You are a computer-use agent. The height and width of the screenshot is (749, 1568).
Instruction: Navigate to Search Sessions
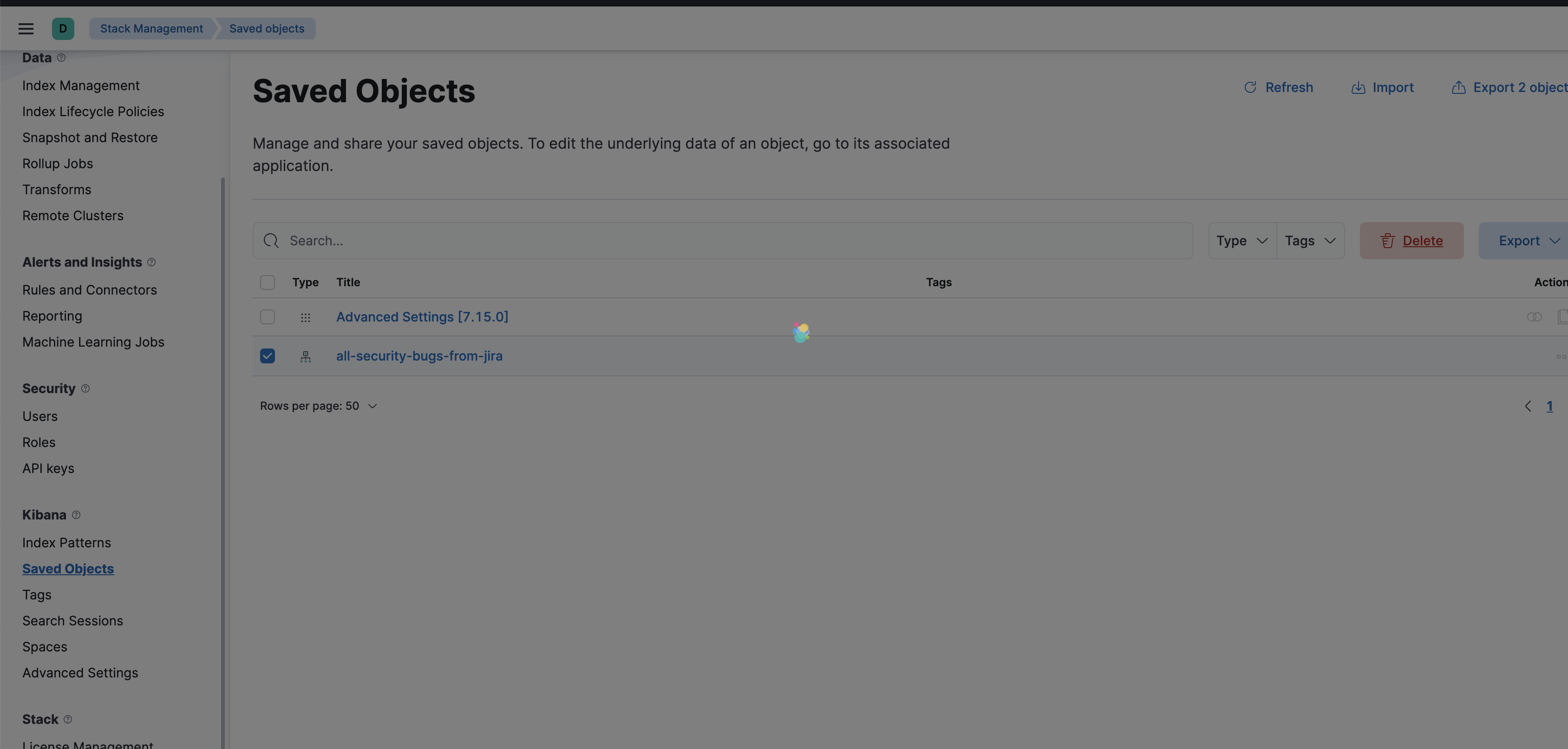[73, 621]
